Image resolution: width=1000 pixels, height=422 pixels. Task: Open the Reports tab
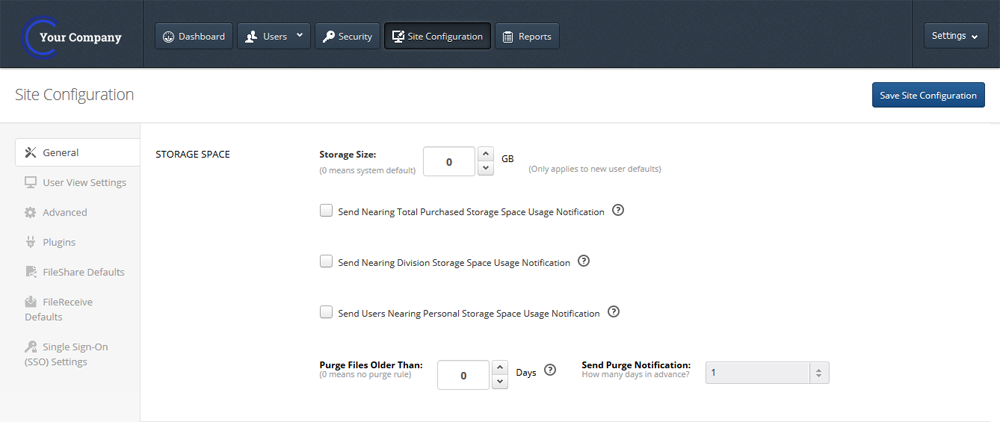click(527, 36)
